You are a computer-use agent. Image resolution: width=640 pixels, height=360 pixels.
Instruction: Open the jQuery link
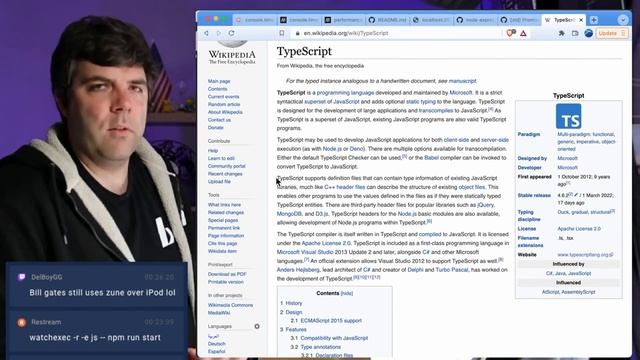[x=485, y=205]
